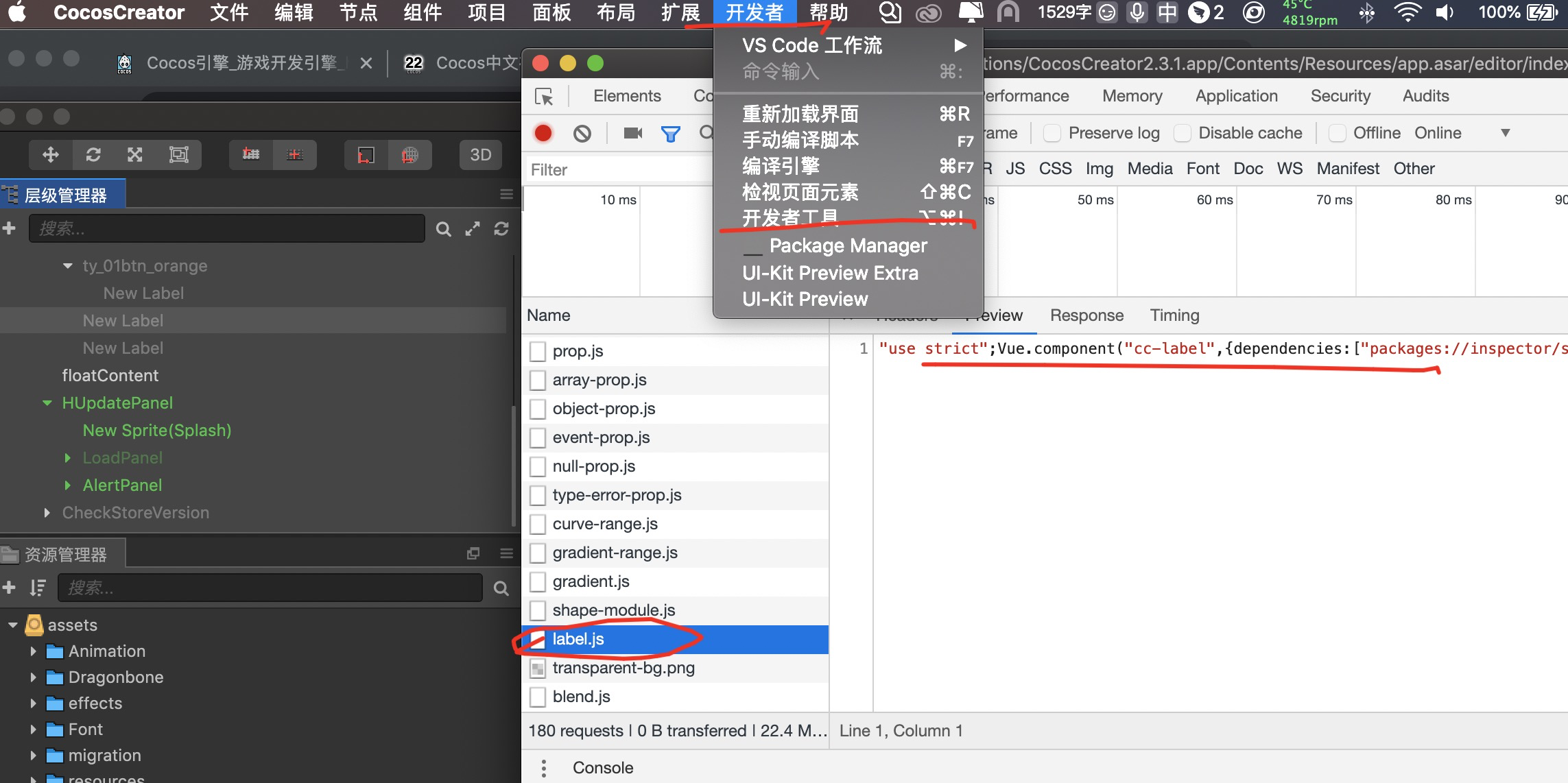1568x783 pixels.
Task: Switch to the Response tab
Action: pos(1086,315)
